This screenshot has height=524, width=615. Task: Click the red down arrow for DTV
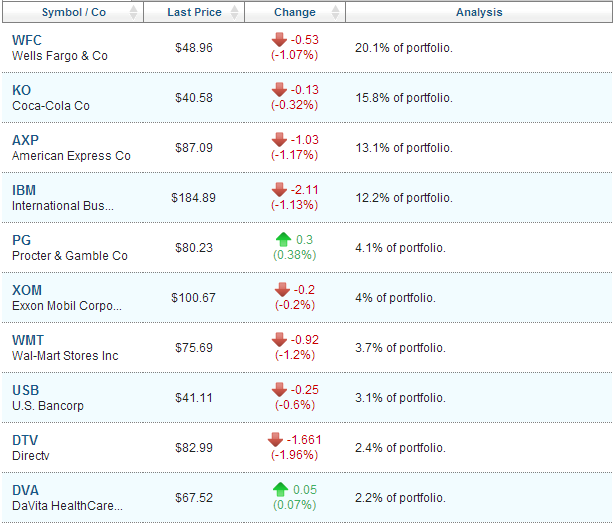275,440
